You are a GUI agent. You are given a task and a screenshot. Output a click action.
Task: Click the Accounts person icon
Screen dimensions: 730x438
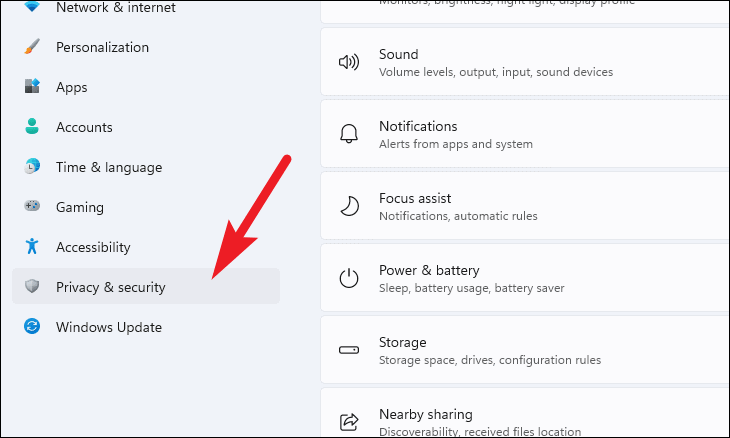click(x=32, y=126)
